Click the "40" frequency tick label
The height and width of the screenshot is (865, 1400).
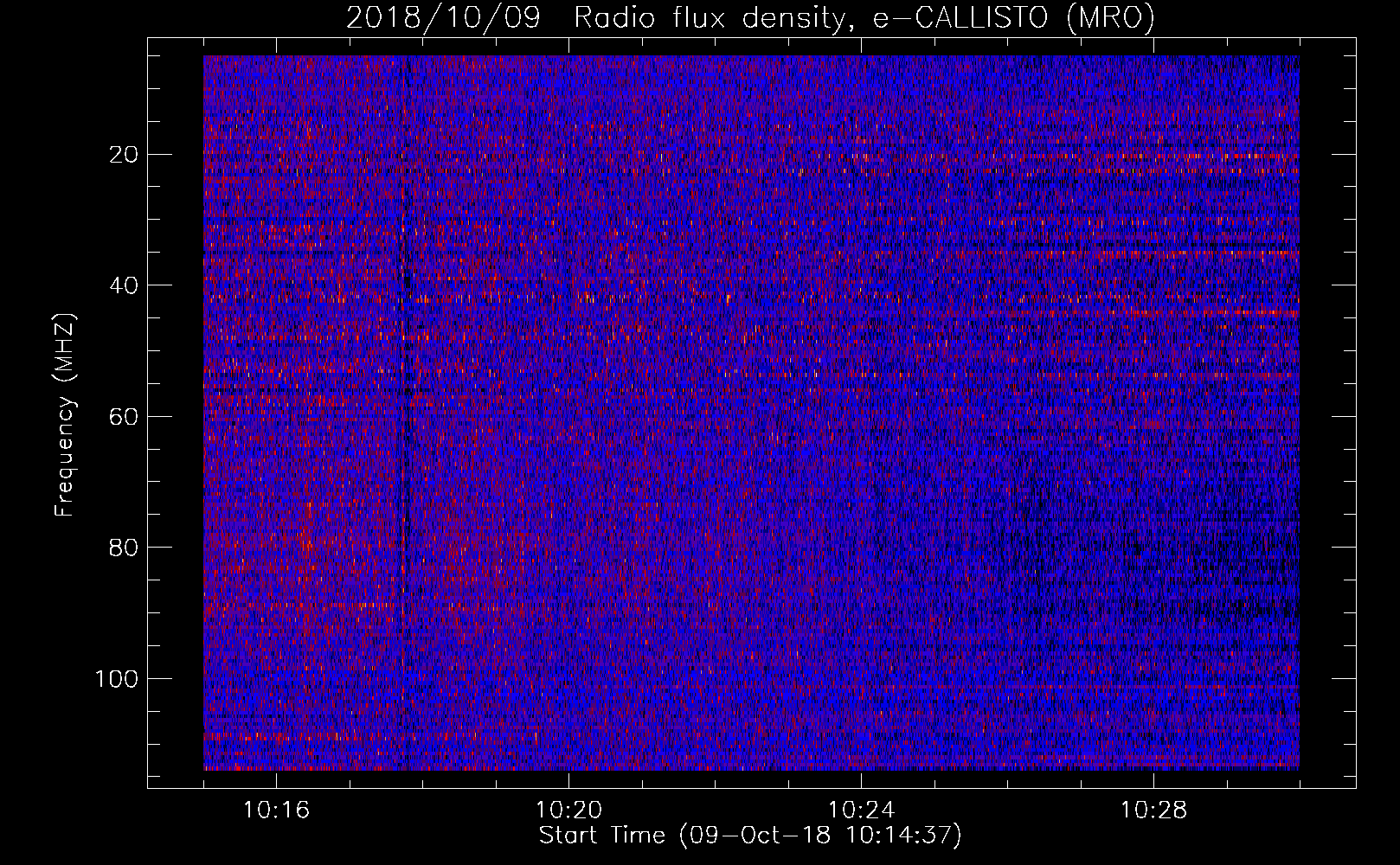click(x=125, y=285)
